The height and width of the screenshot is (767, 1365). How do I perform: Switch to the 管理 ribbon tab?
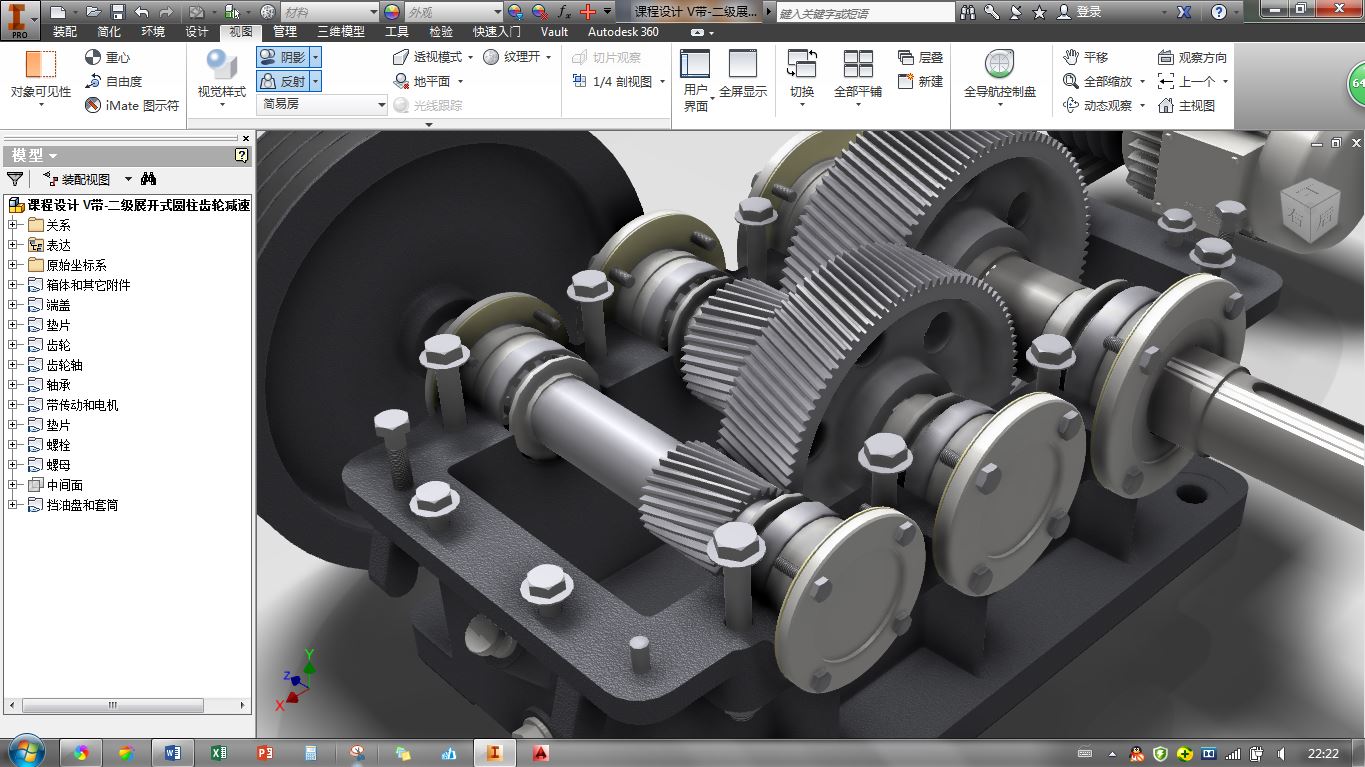[285, 32]
